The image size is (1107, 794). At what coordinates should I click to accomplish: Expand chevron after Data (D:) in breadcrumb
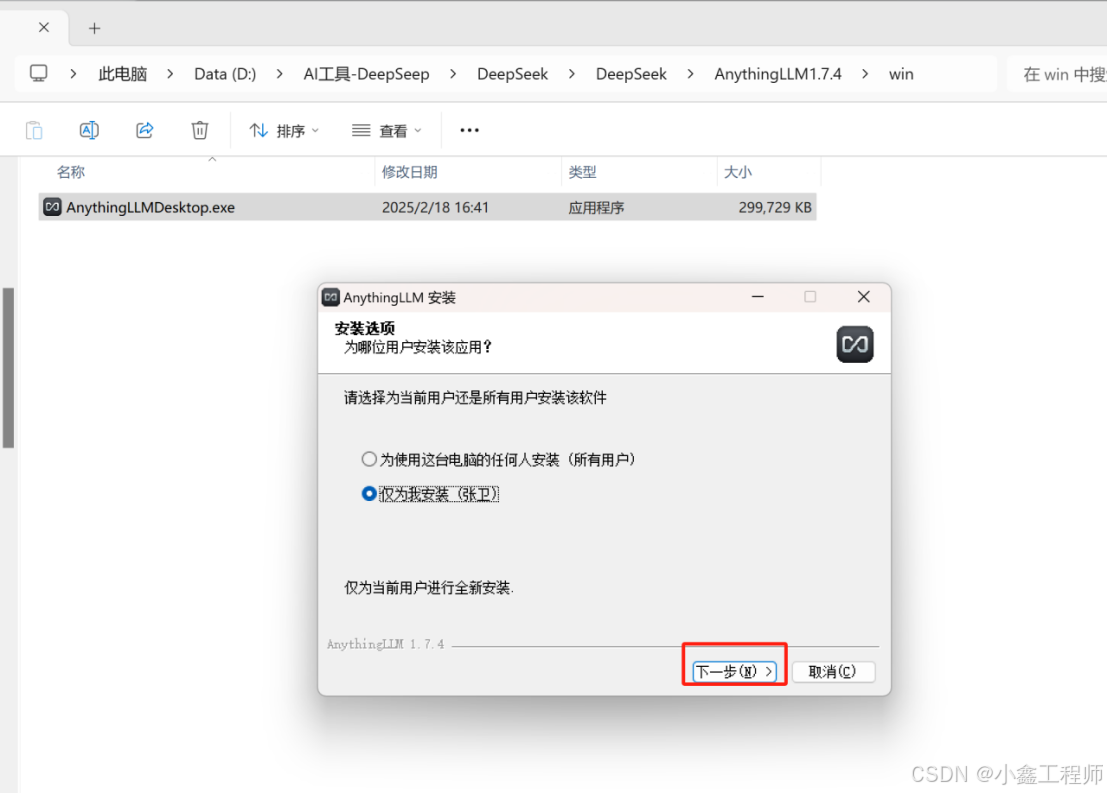click(280, 74)
